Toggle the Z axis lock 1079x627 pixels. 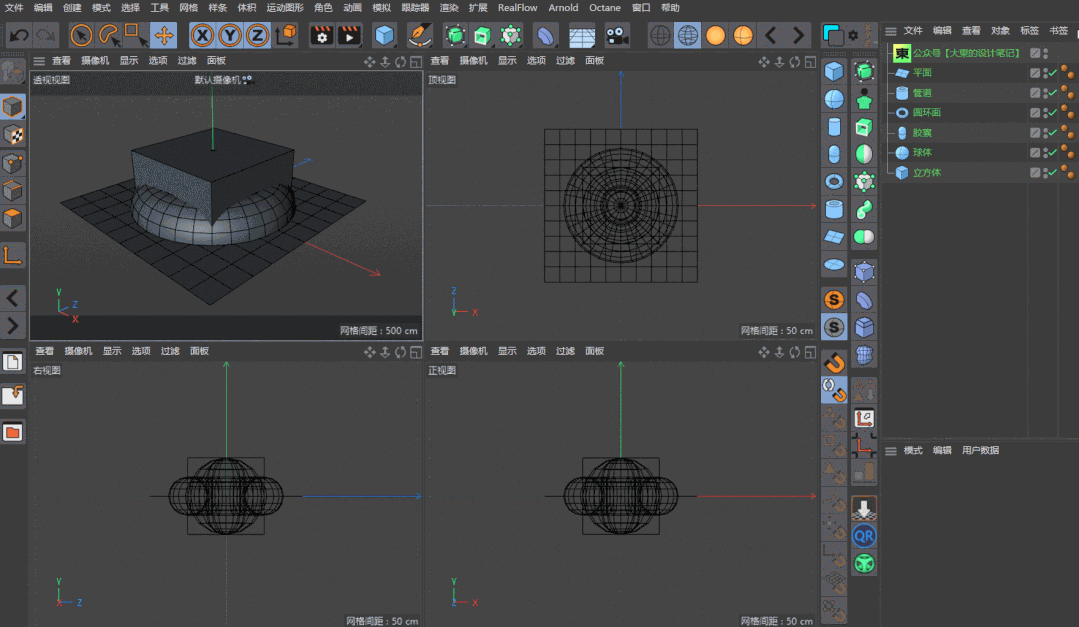click(257, 36)
